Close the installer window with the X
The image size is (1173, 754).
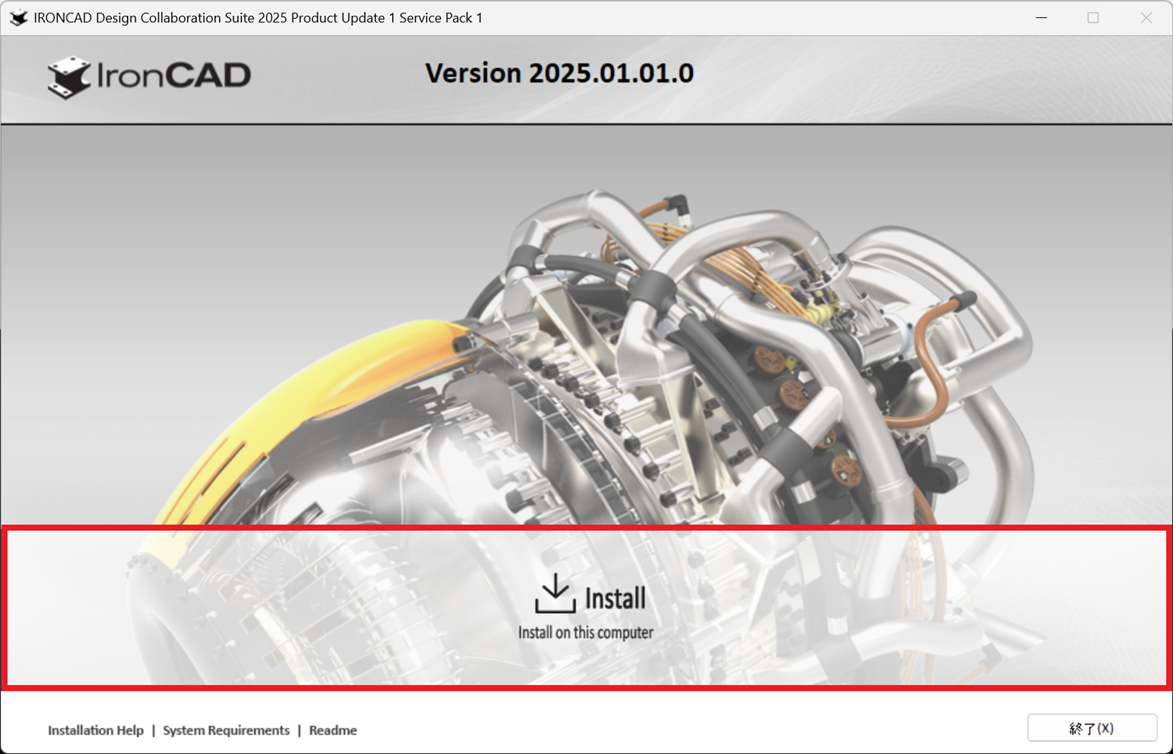[1146, 18]
